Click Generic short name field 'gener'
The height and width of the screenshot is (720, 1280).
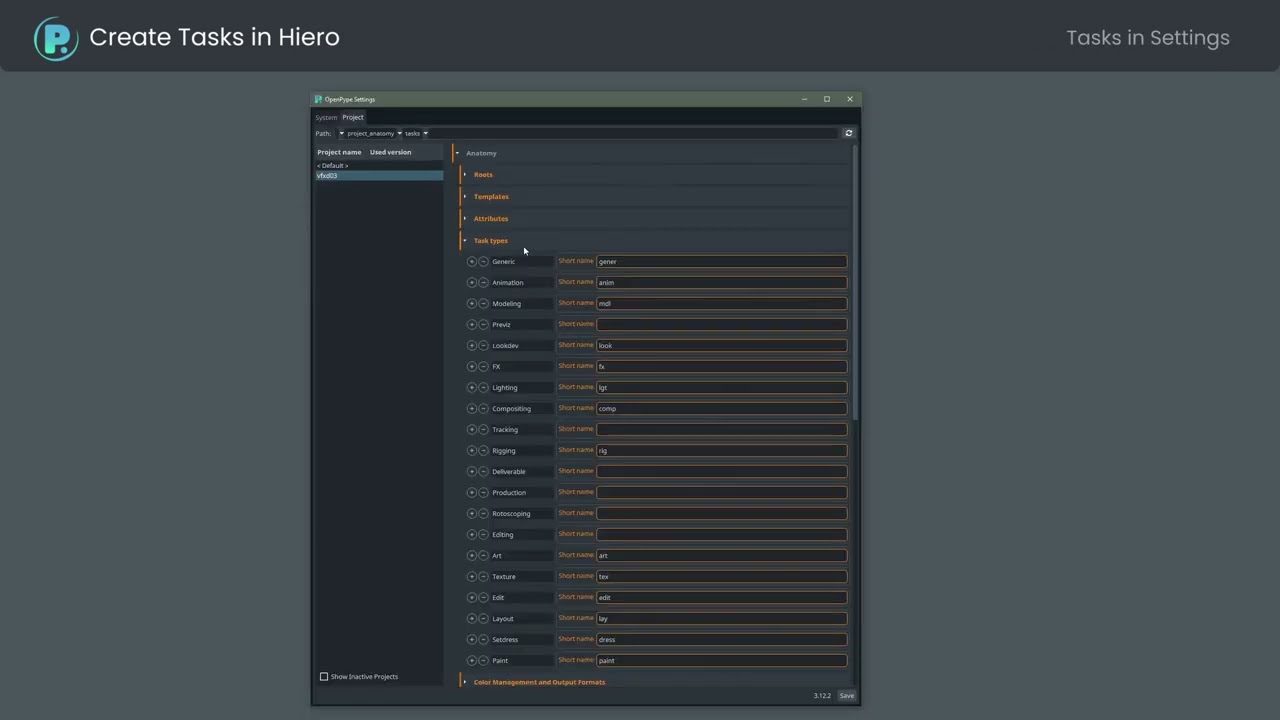[x=721, y=261]
